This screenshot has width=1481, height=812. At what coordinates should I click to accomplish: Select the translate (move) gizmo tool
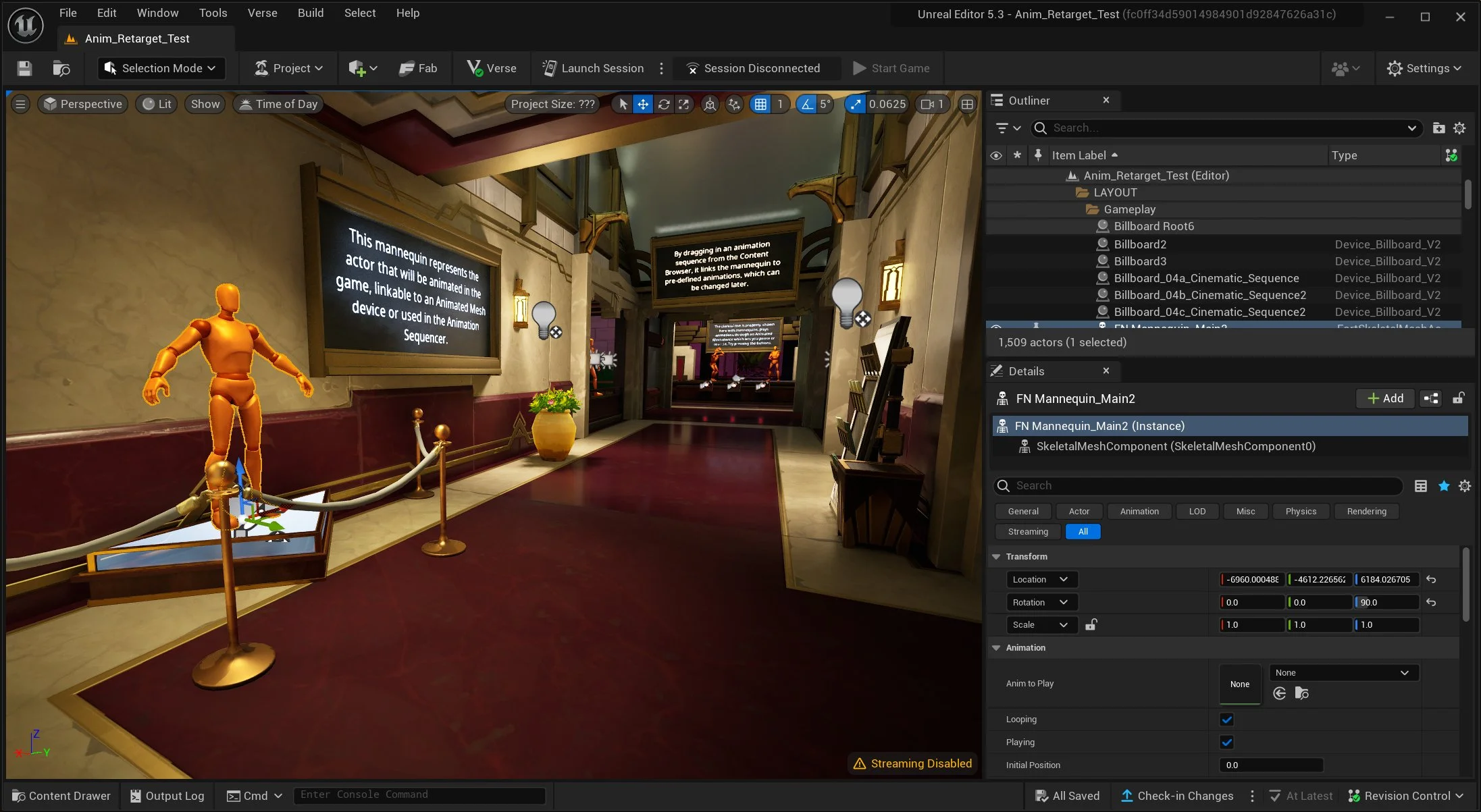pos(643,104)
